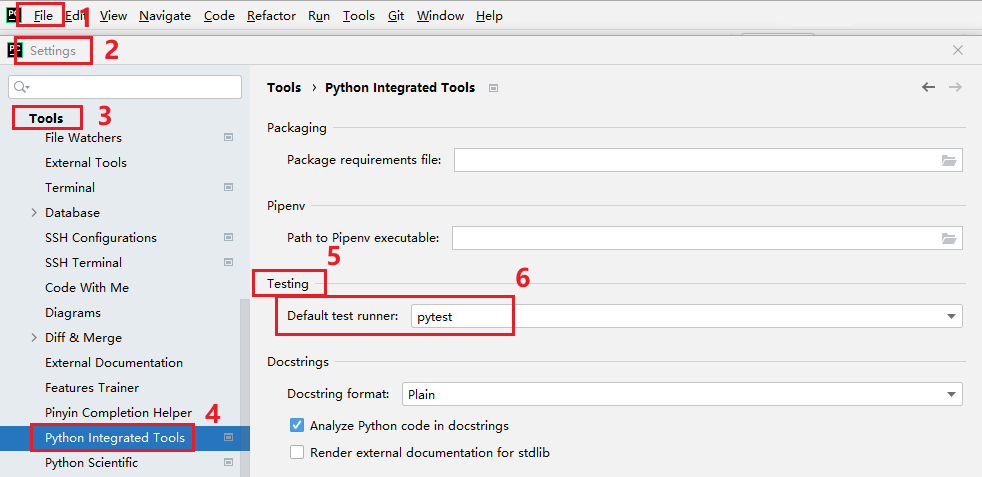Viewport: 982px width, 477px height.
Task: Select External Tools in settings tree
Action: pos(86,163)
